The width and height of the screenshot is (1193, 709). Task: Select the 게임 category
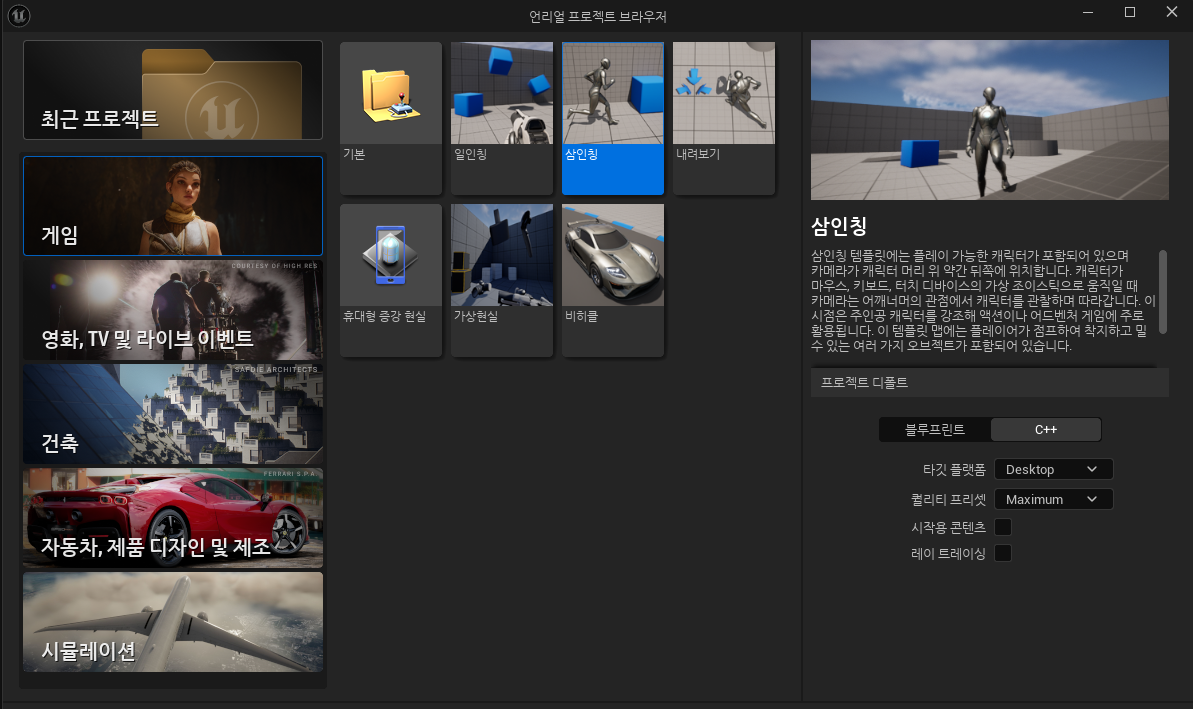(173, 206)
